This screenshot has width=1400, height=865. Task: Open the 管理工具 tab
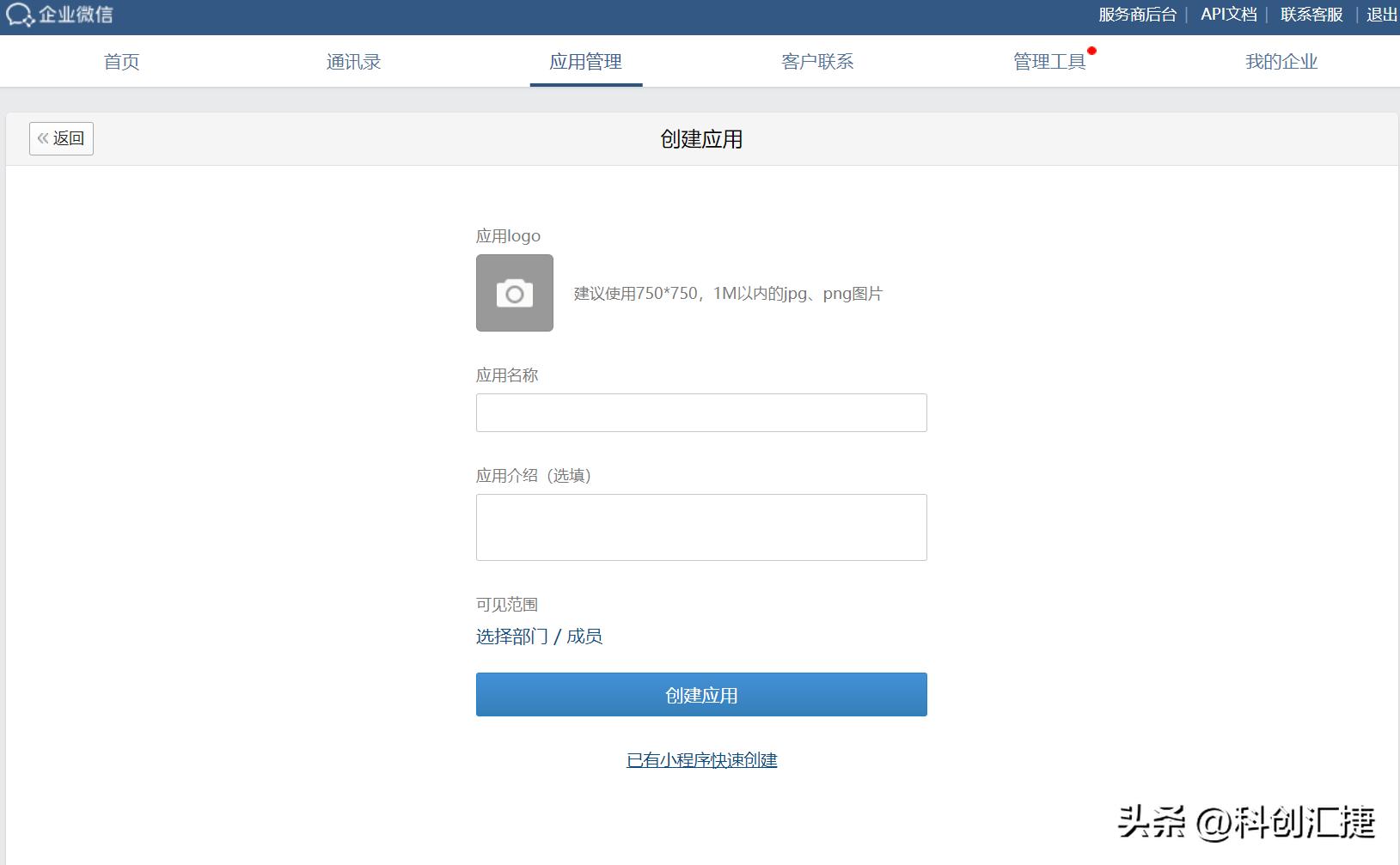(x=1050, y=61)
